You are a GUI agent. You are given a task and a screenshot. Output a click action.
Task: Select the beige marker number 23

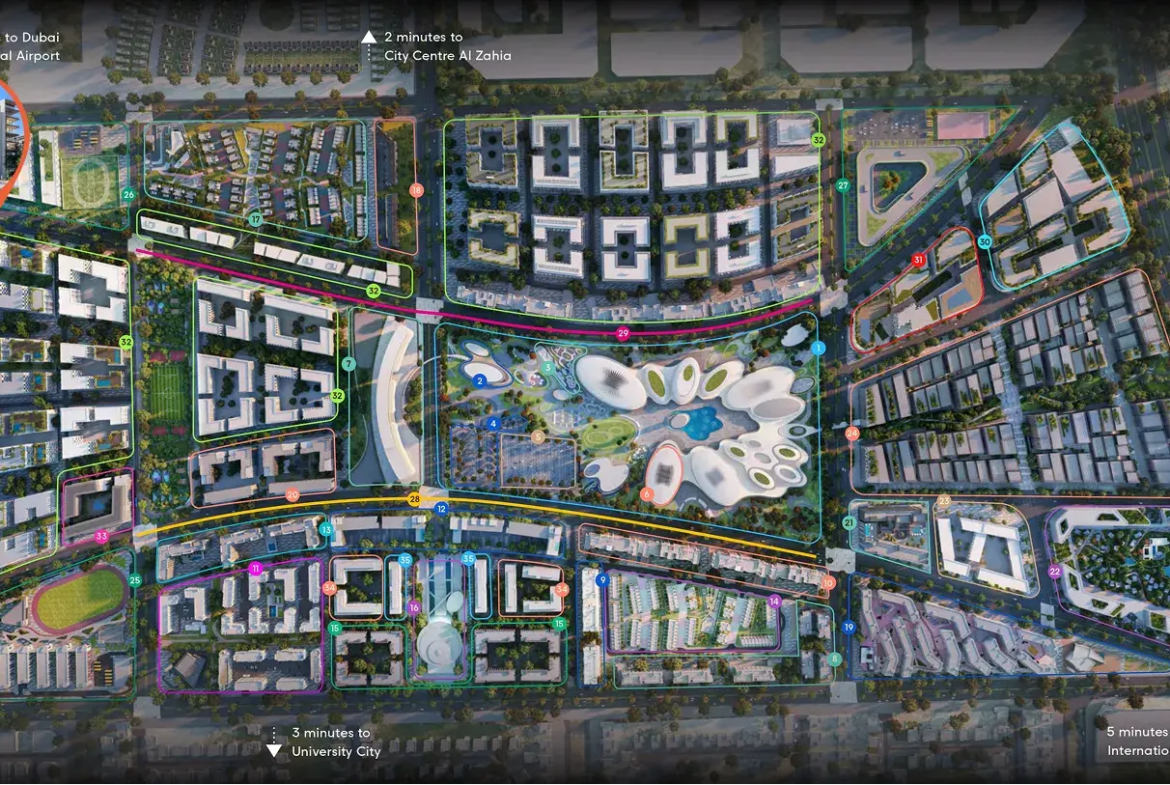pos(944,500)
